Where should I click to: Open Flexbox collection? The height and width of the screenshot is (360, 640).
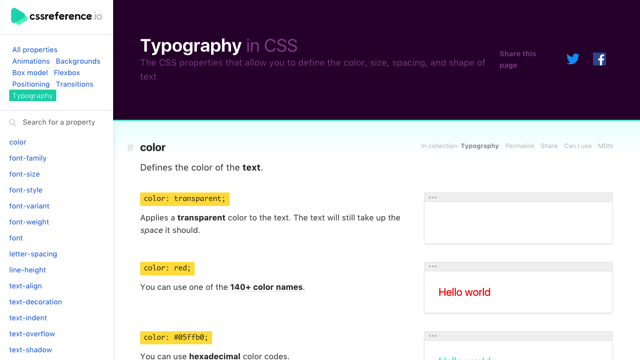(x=67, y=73)
